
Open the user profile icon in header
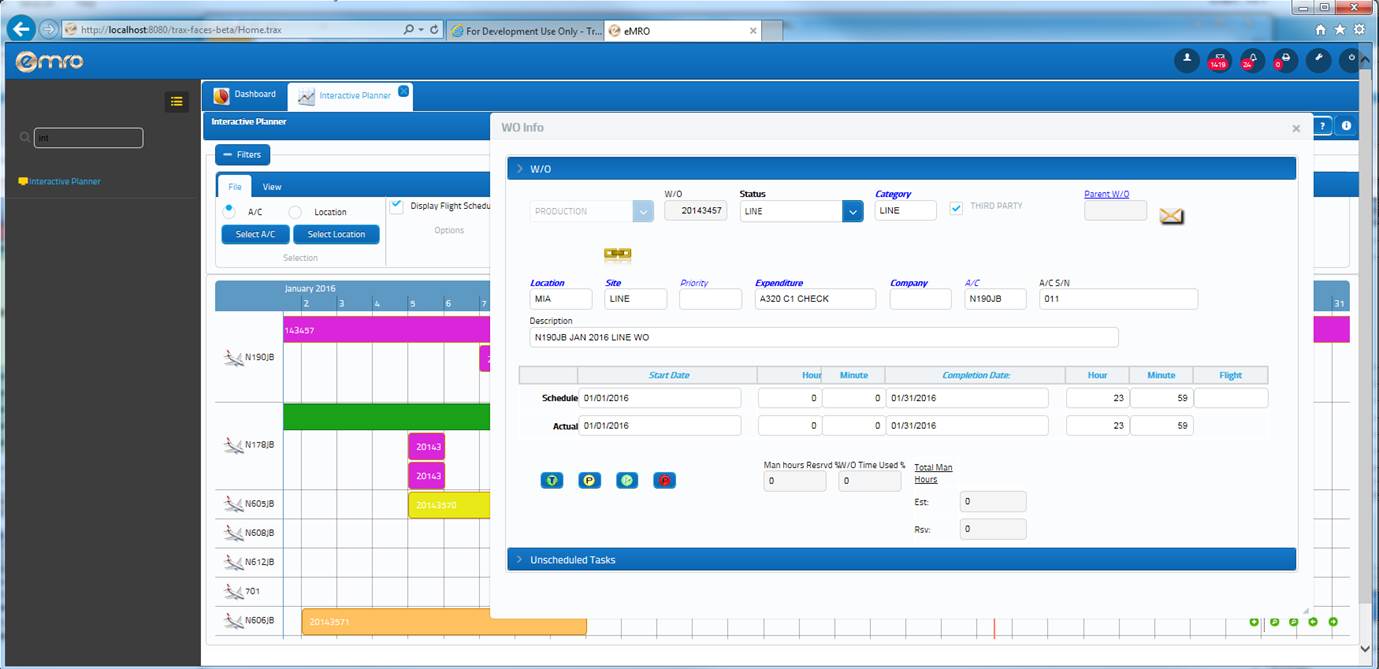point(1187,60)
